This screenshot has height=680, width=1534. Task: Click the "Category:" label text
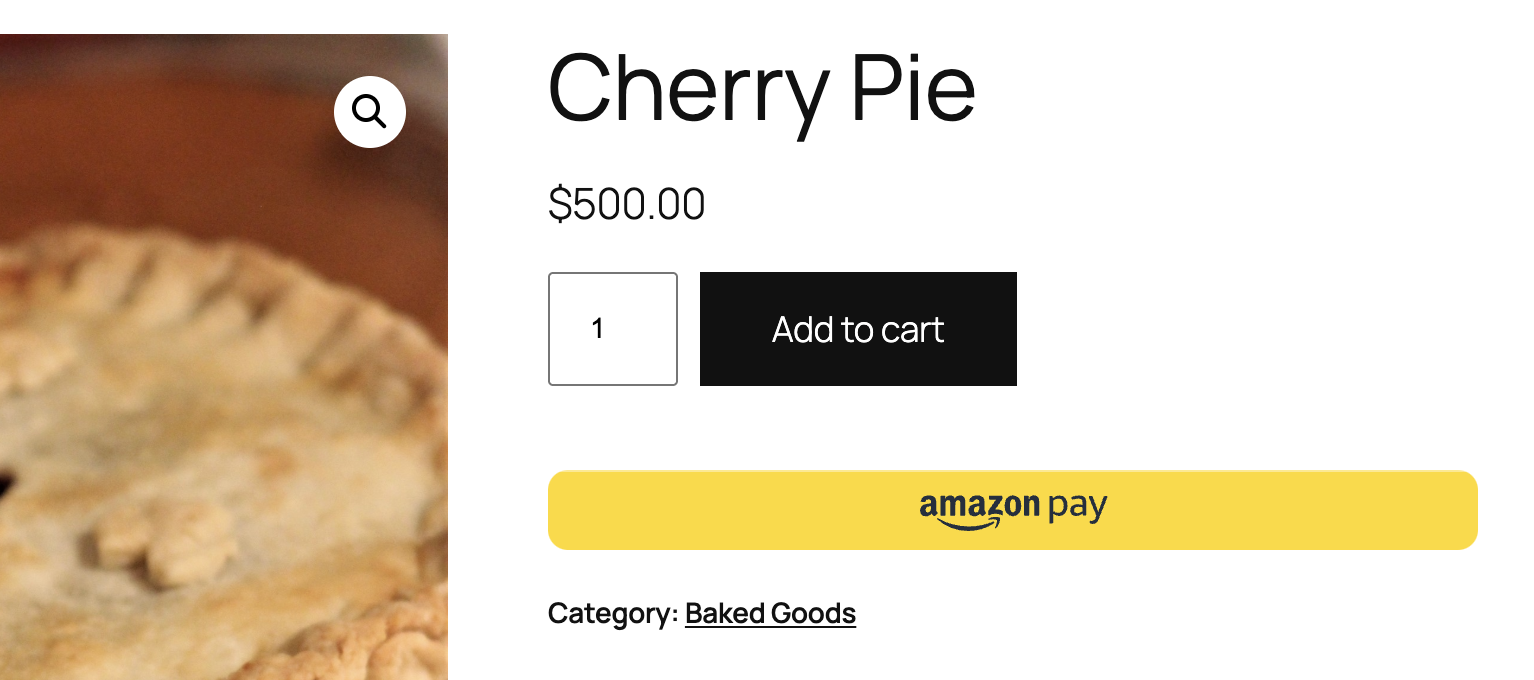coord(613,613)
